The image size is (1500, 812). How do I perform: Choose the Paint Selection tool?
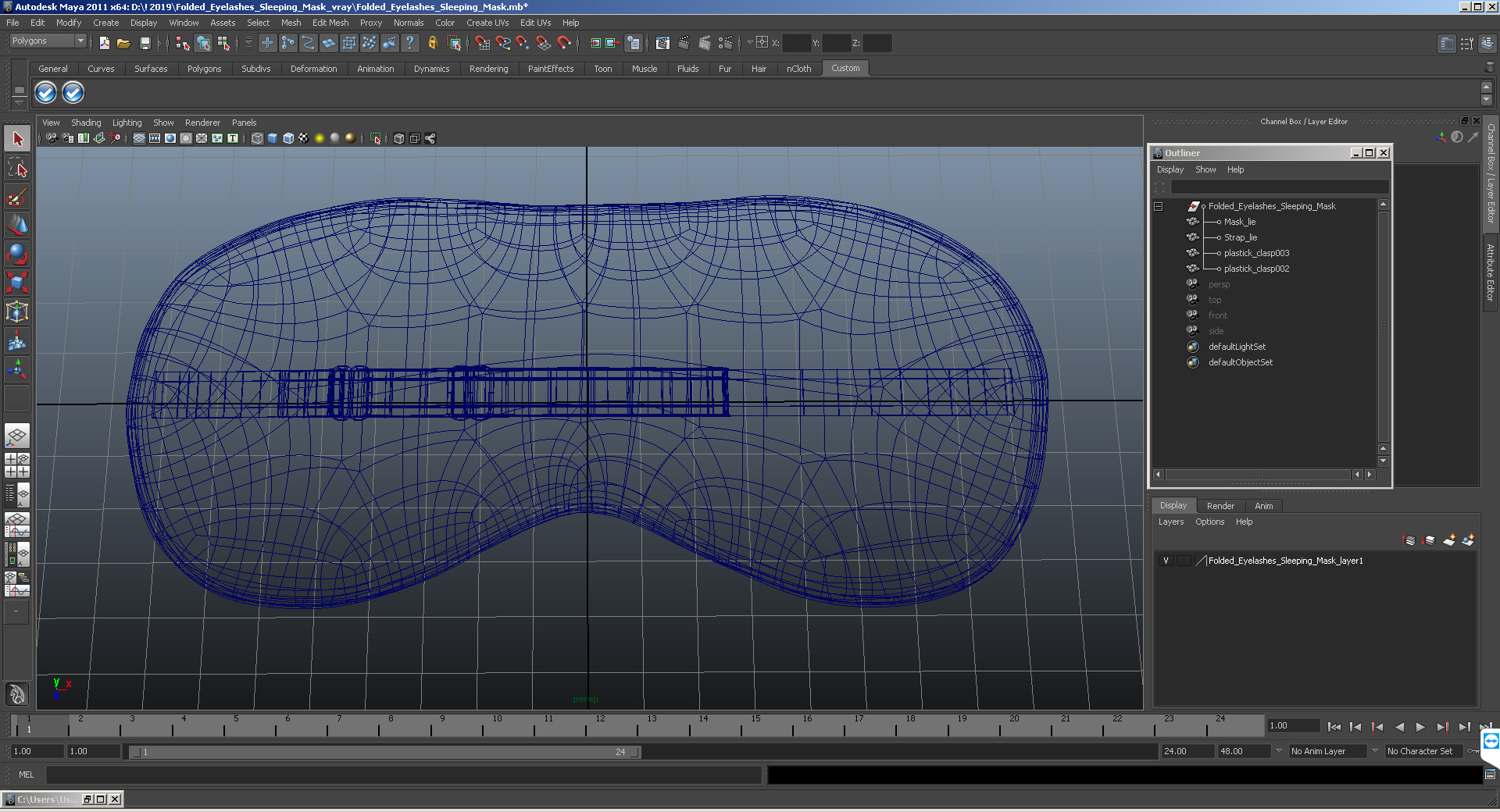coord(17,197)
